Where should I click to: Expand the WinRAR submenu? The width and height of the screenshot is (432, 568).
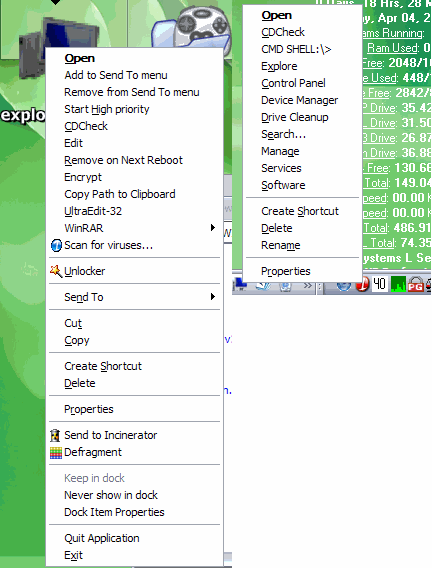134,228
